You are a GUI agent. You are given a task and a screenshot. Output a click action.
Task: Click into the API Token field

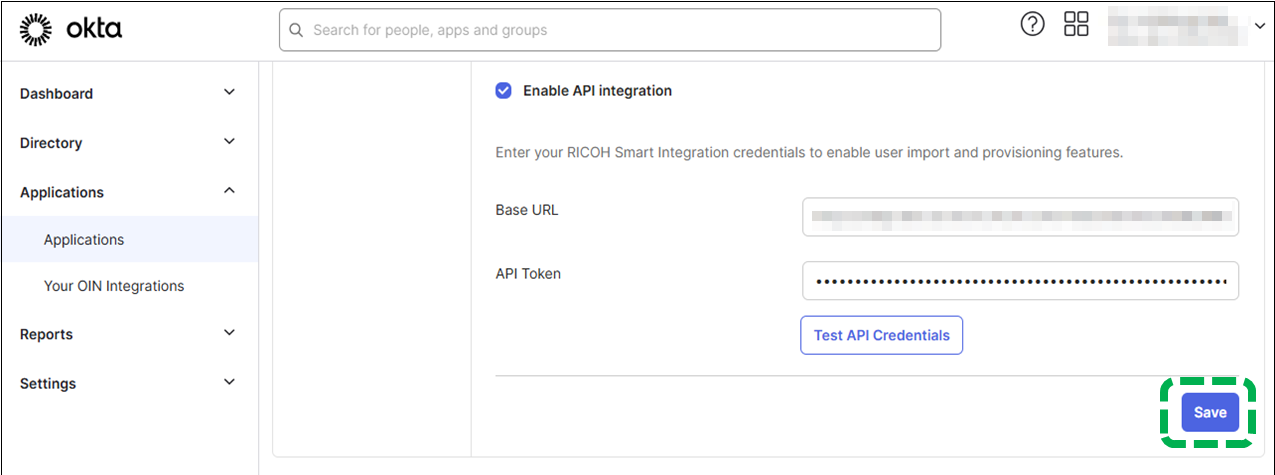point(1020,281)
